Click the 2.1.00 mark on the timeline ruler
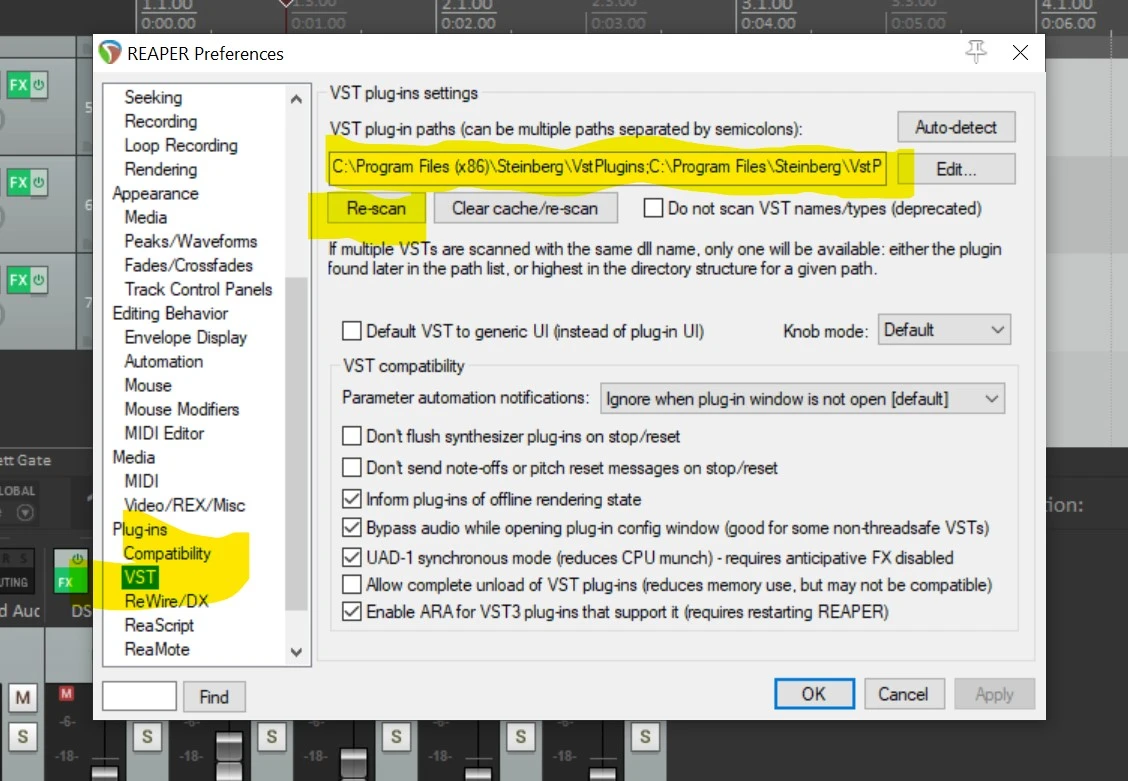Screen dimensions: 1128x781 point(468,6)
